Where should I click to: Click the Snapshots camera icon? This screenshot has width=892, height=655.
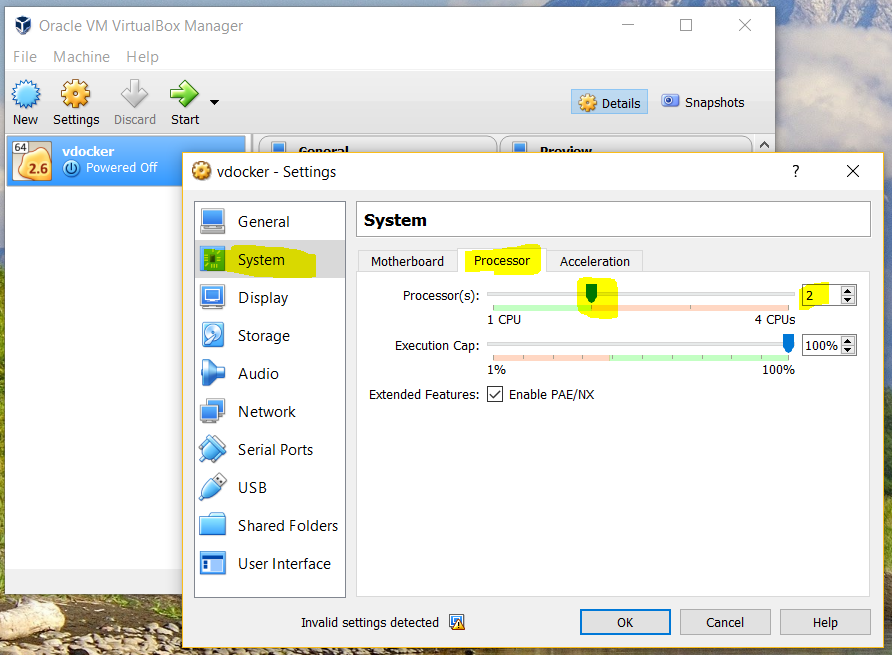[670, 101]
